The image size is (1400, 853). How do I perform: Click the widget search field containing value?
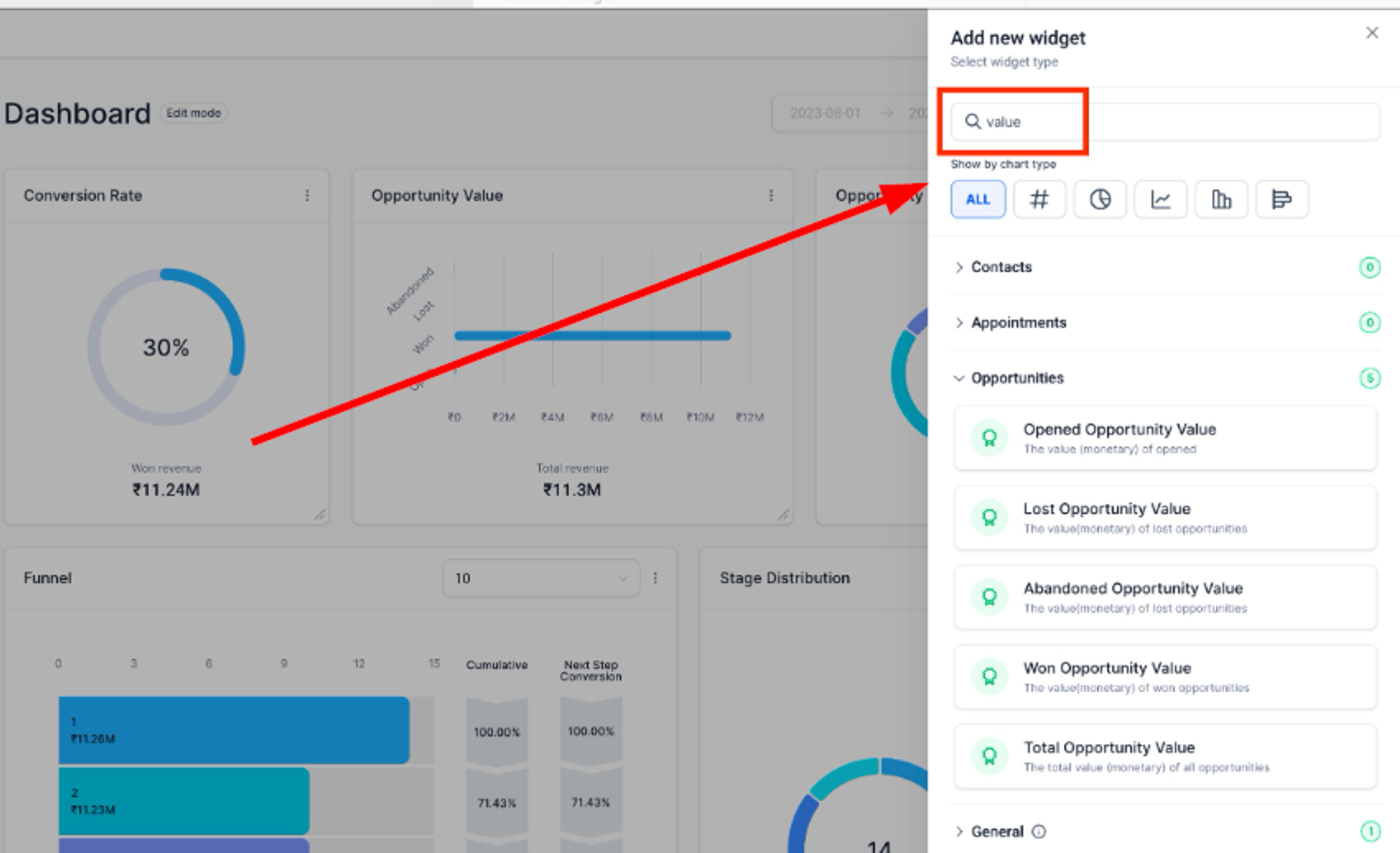tap(1165, 122)
